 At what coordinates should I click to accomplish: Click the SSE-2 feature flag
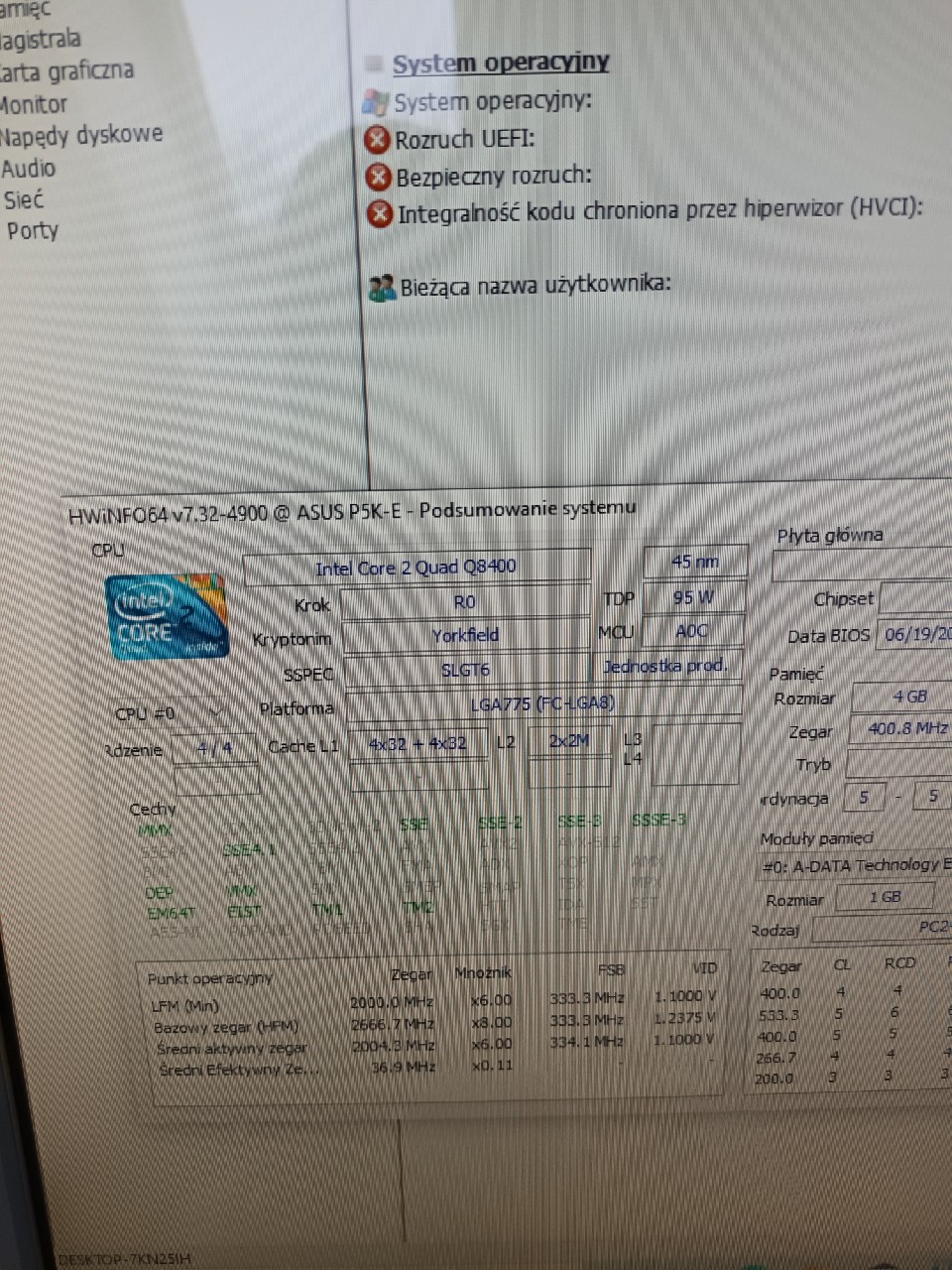(x=500, y=823)
